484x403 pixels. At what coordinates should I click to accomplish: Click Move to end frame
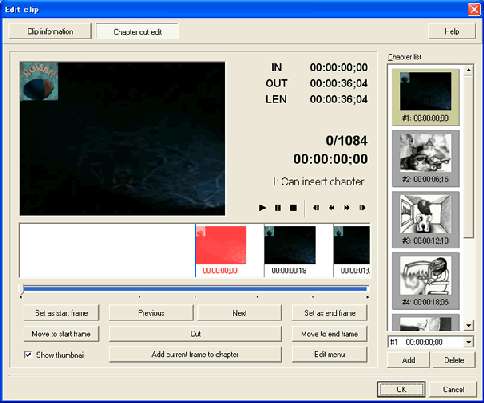pyautogui.click(x=330, y=334)
